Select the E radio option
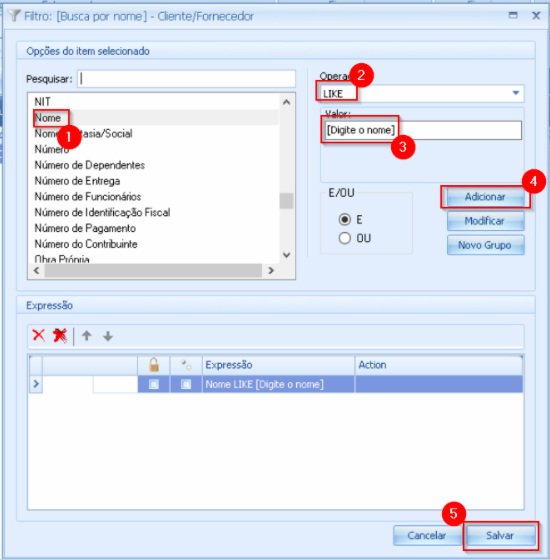The width and height of the screenshot is (550, 559). (344, 219)
